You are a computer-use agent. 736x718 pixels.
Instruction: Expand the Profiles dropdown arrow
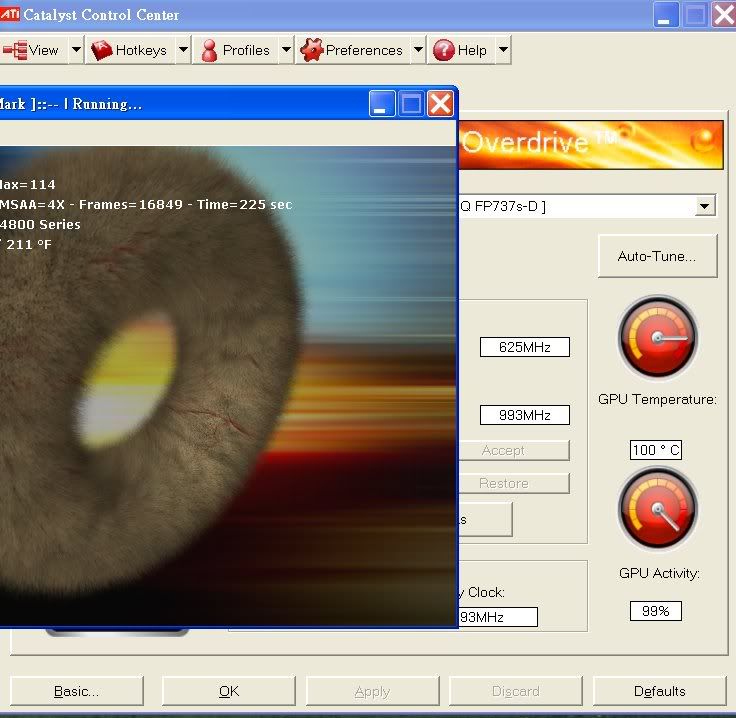tap(286, 50)
